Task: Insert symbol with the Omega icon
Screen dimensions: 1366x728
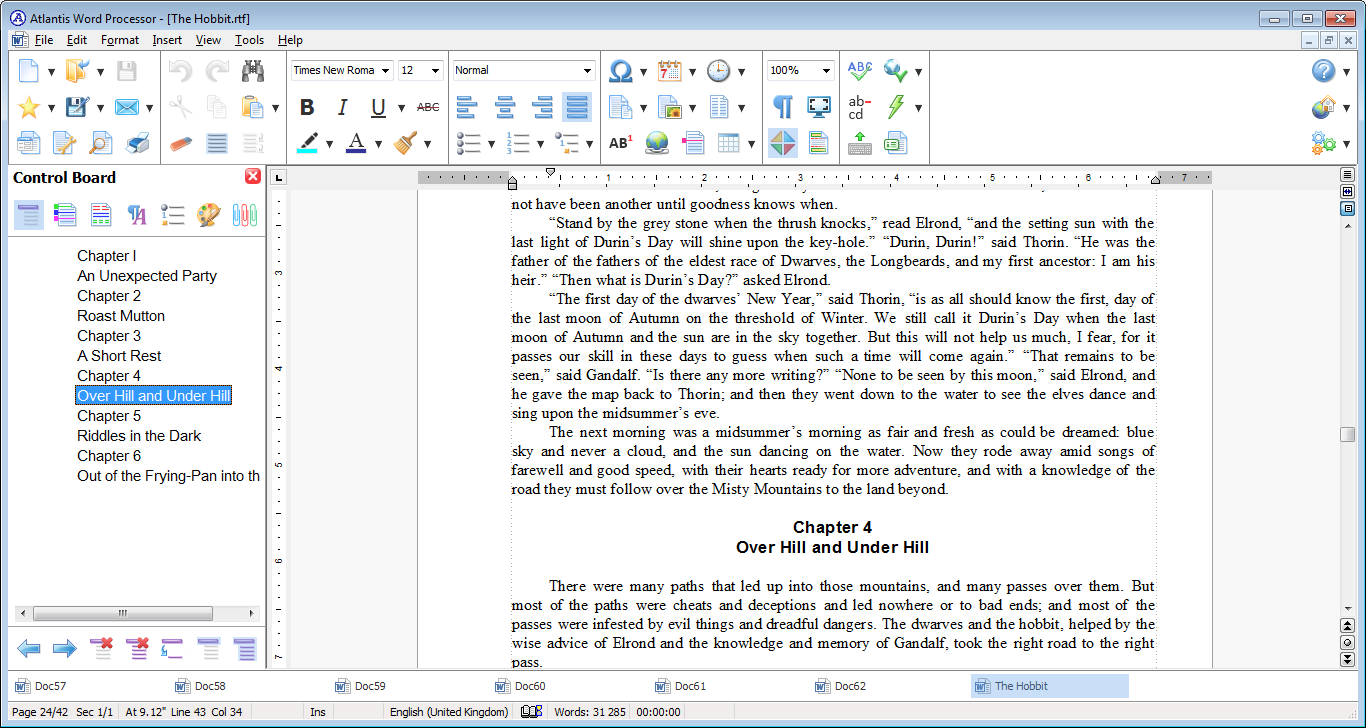Action: pyautogui.click(x=620, y=71)
